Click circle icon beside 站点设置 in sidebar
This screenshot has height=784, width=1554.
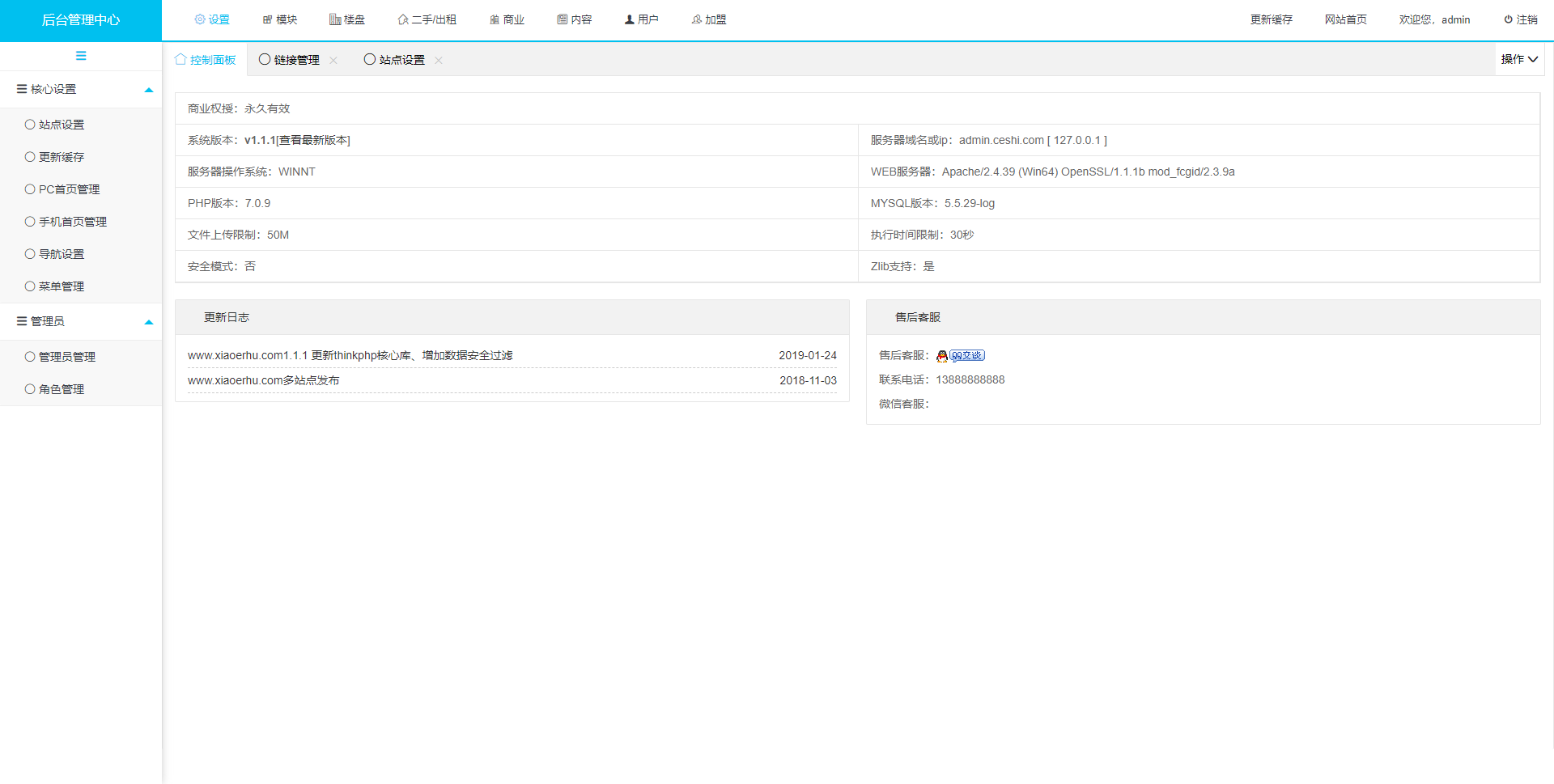click(x=30, y=125)
